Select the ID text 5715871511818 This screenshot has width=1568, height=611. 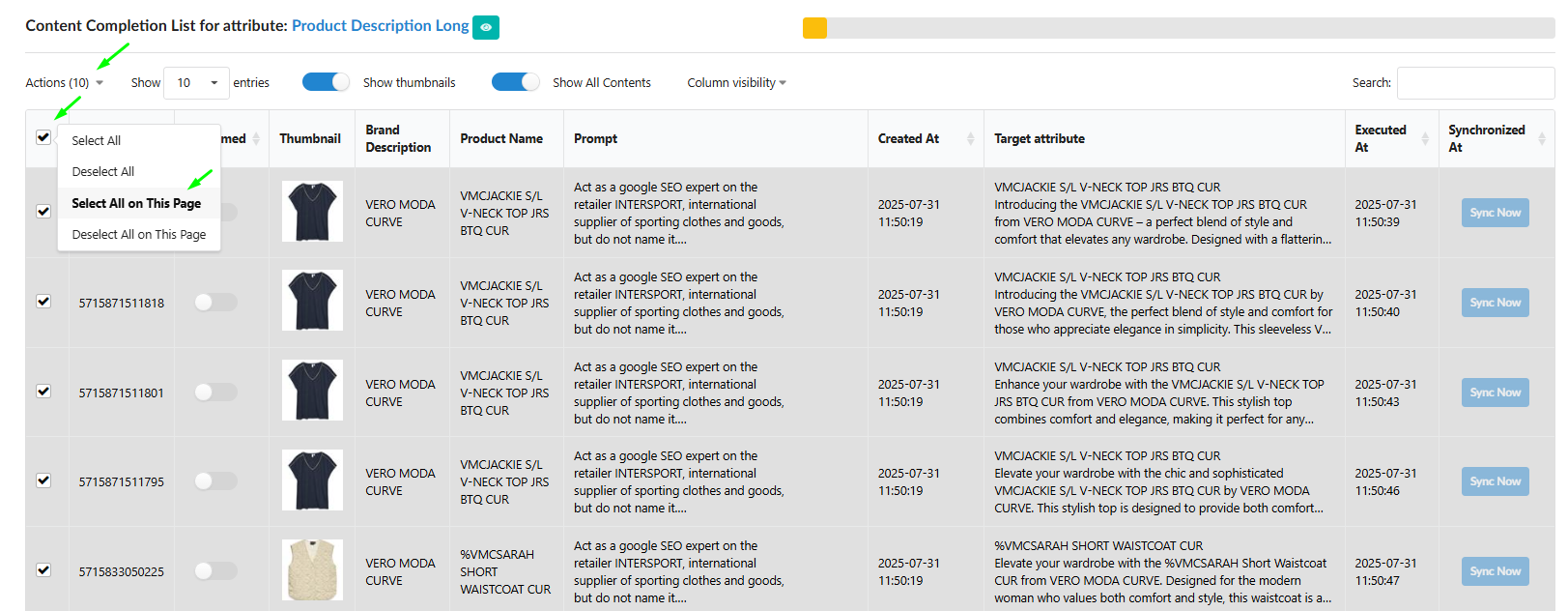pos(122,304)
